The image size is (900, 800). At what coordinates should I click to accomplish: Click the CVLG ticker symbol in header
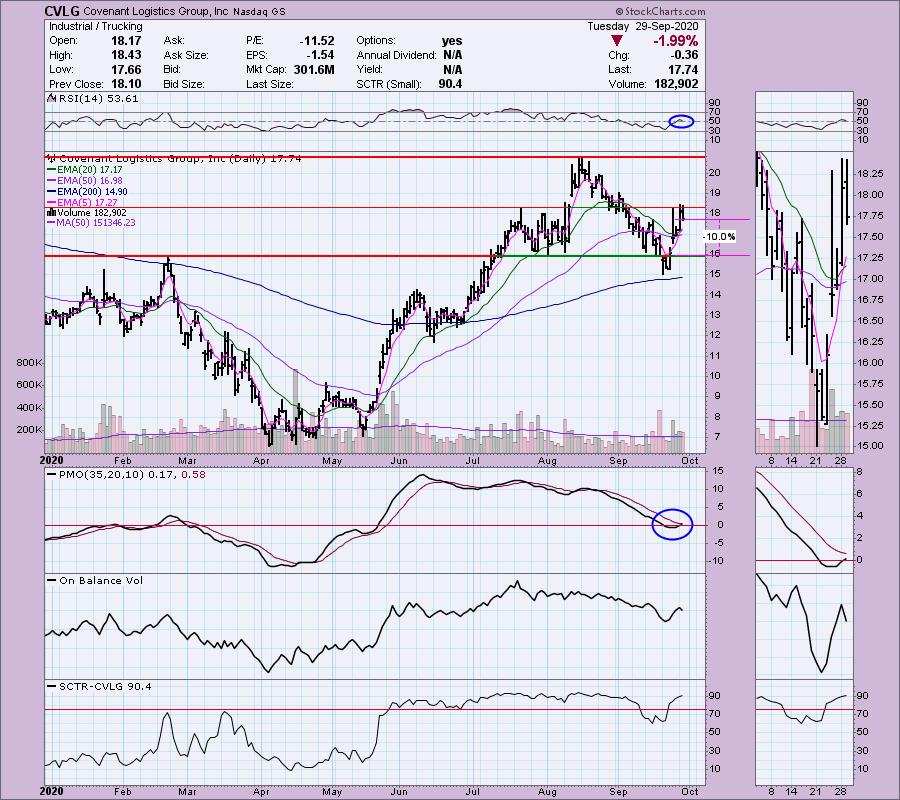62,11
